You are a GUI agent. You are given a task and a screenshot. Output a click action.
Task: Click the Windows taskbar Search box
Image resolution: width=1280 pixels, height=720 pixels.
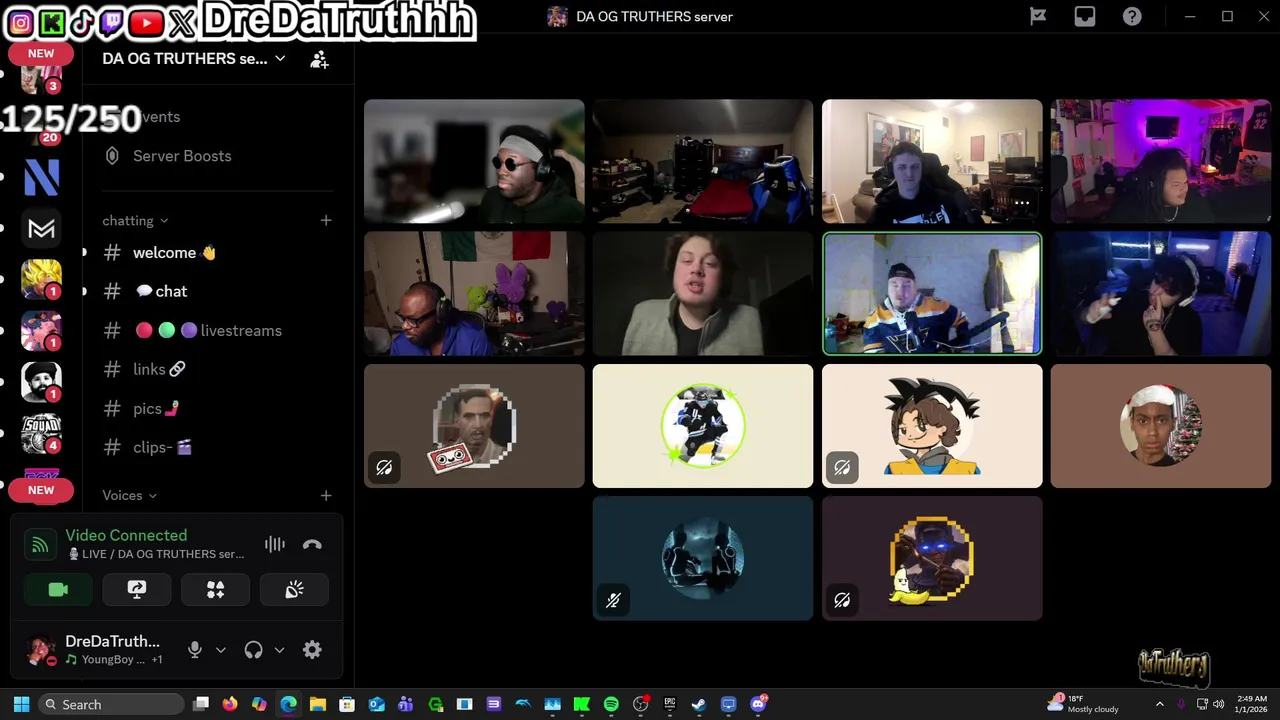click(112, 704)
